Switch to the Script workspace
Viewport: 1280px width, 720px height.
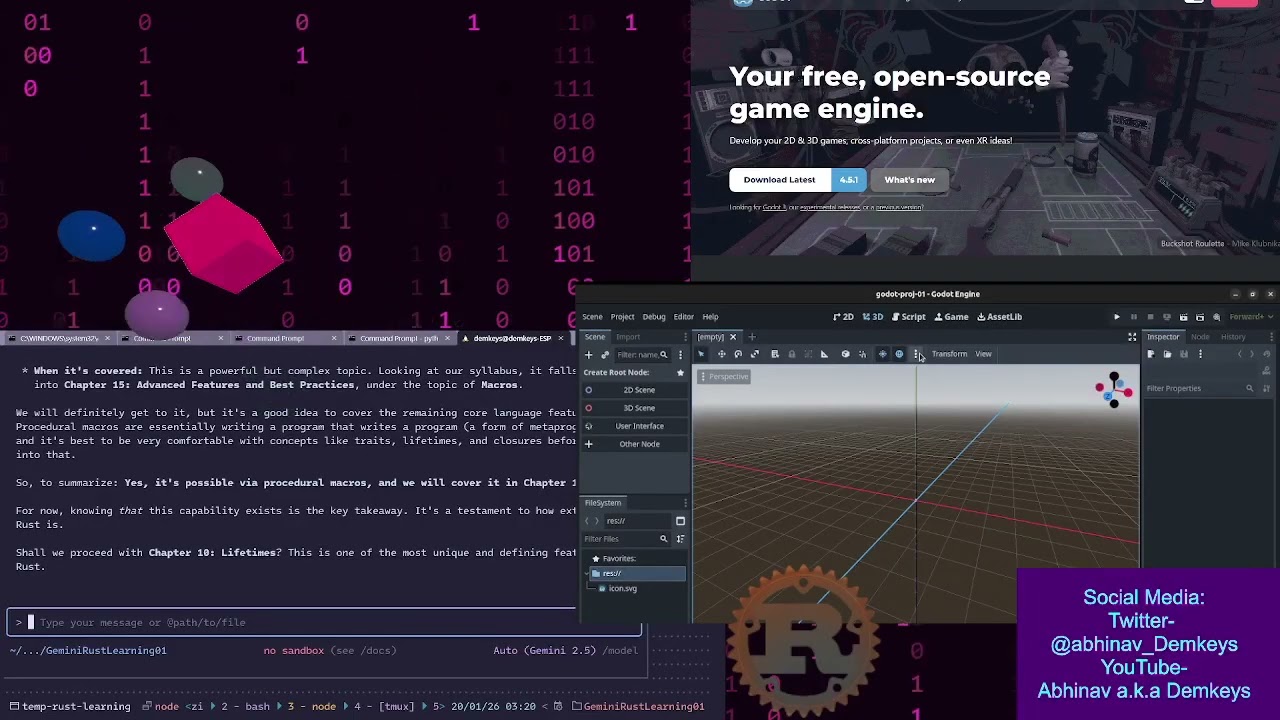(908, 317)
